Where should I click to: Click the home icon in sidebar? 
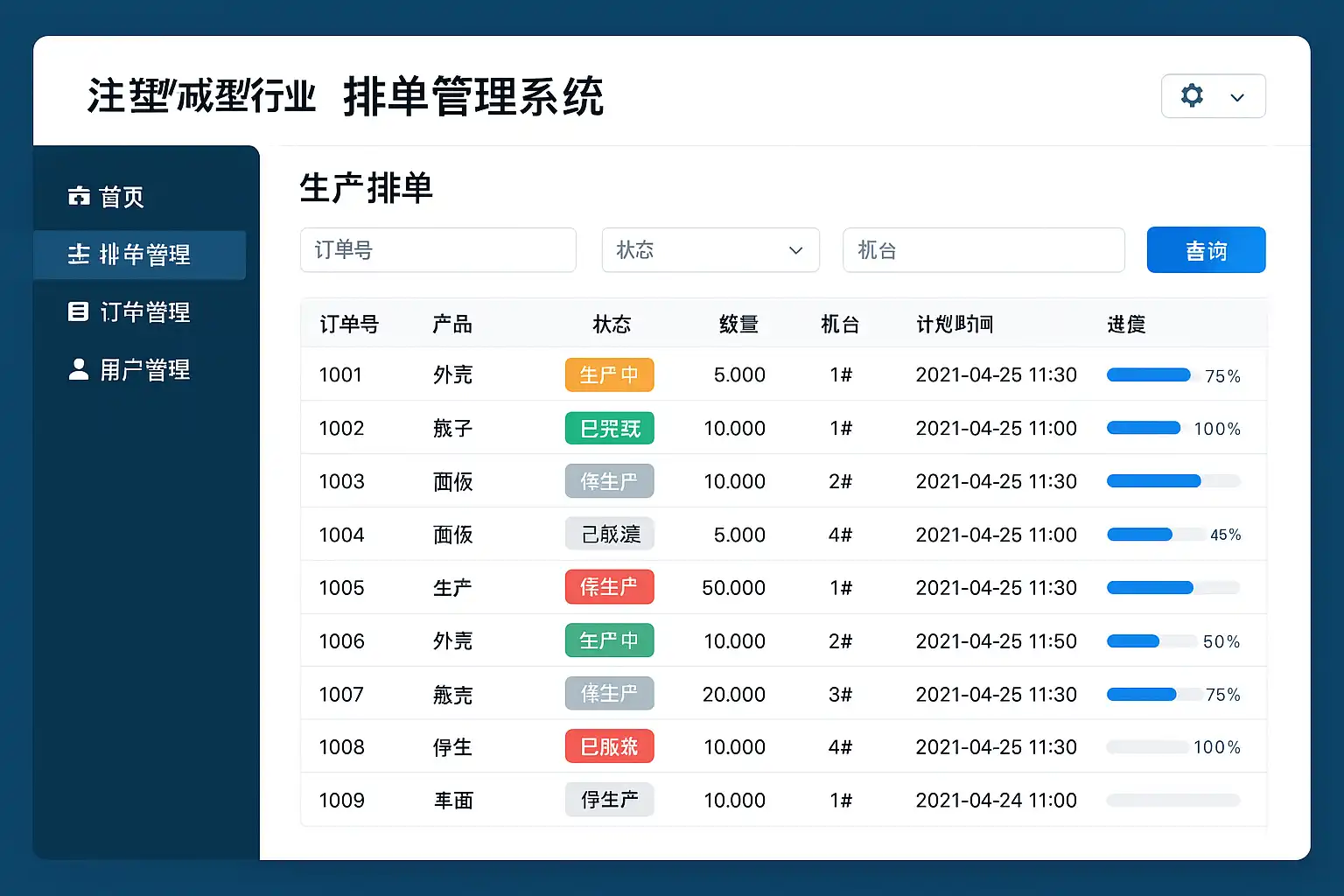click(x=79, y=196)
